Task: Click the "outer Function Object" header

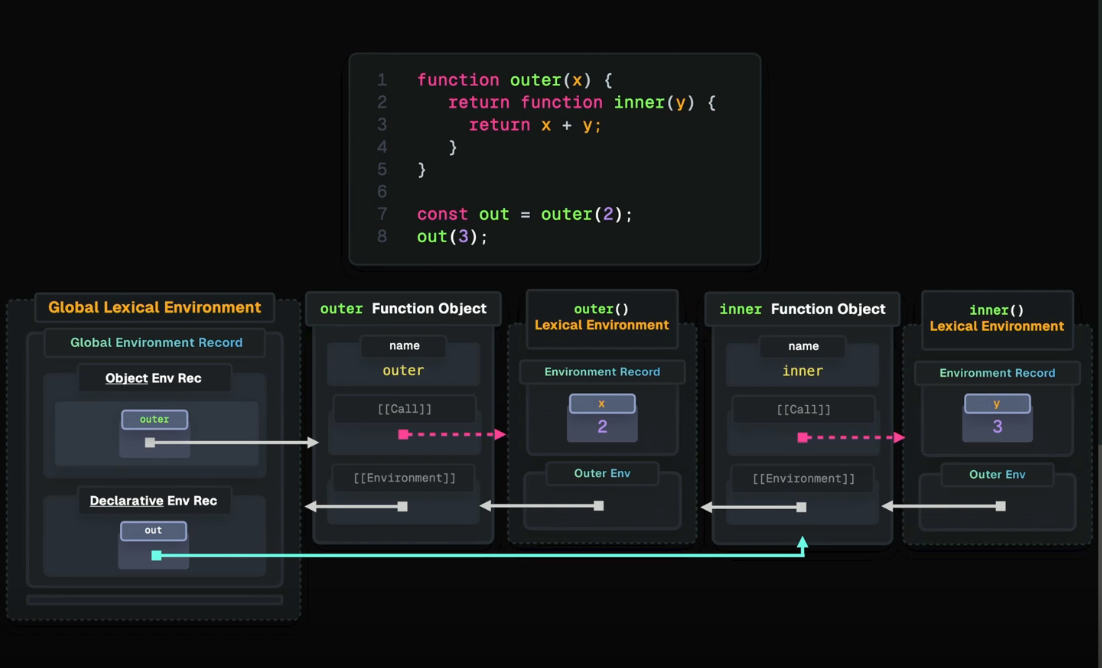Action: point(403,309)
